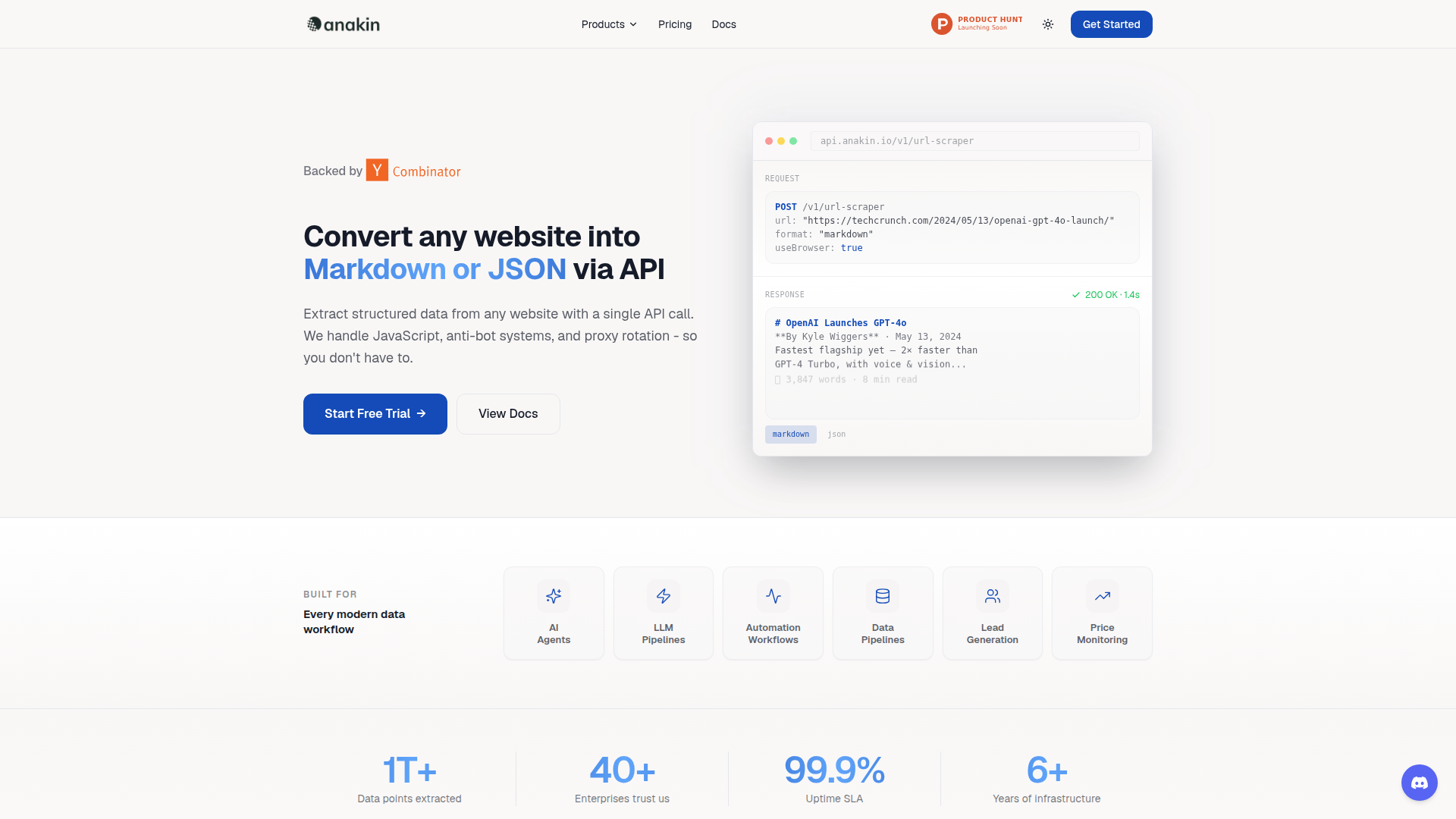1456x819 pixels.
Task: Open Docs from the navigation bar
Action: pyautogui.click(x=723, y=24)
